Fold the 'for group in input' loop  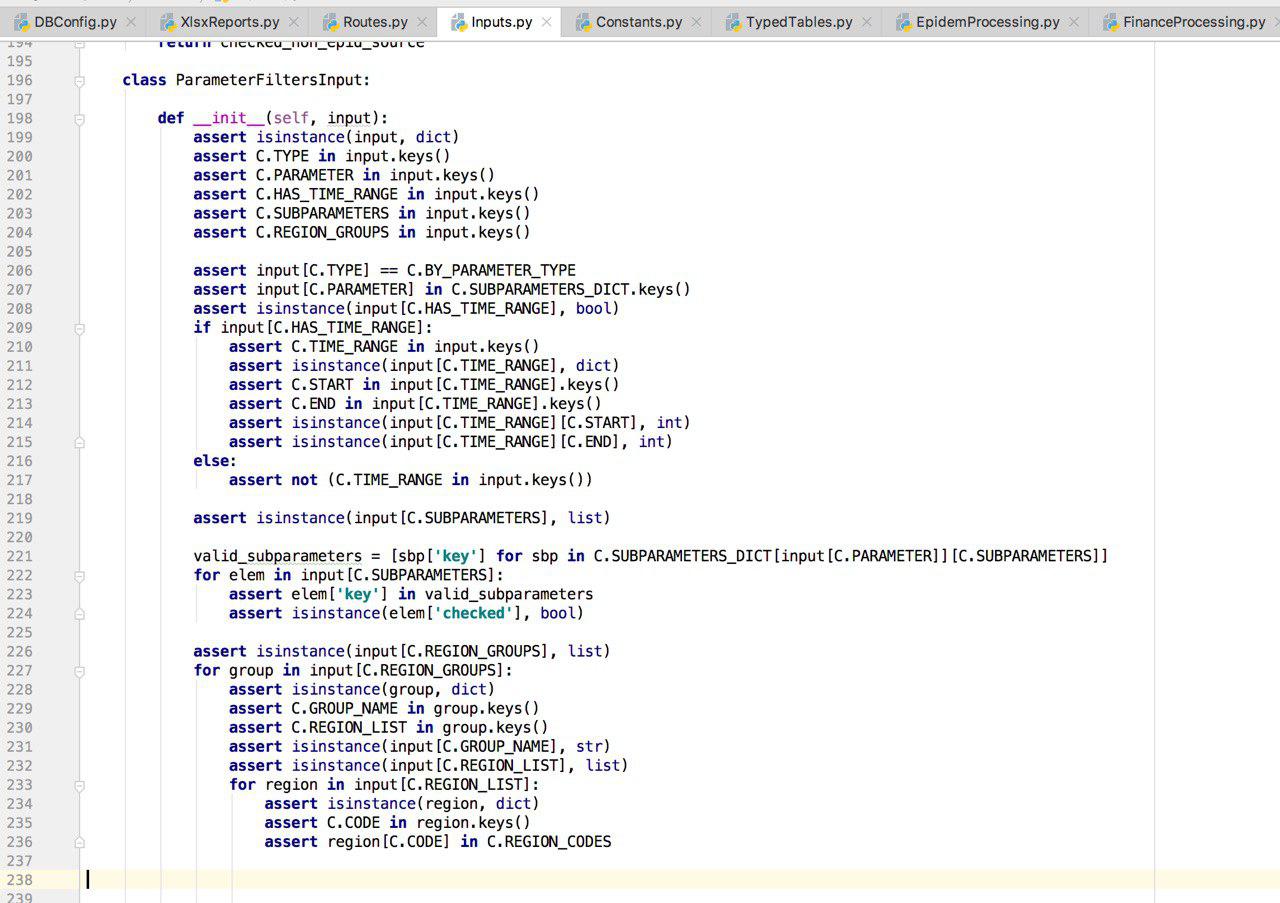(x=79, y=670)
